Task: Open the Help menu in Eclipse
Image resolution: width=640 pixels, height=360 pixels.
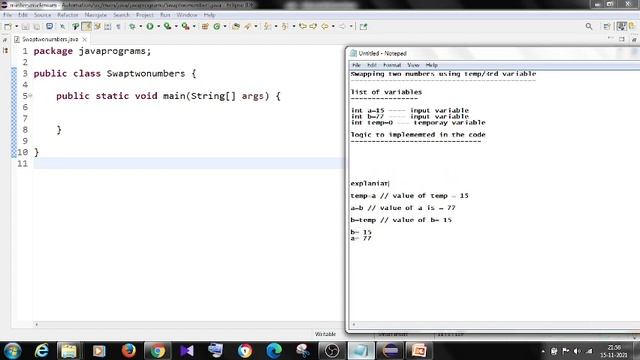Action: pyautogui.click(x=209, y=15)
